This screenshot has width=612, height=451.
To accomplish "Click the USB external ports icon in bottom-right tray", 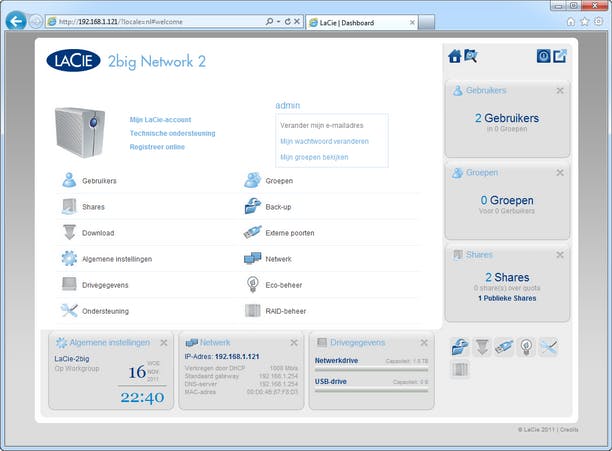I will pos(503,347).
